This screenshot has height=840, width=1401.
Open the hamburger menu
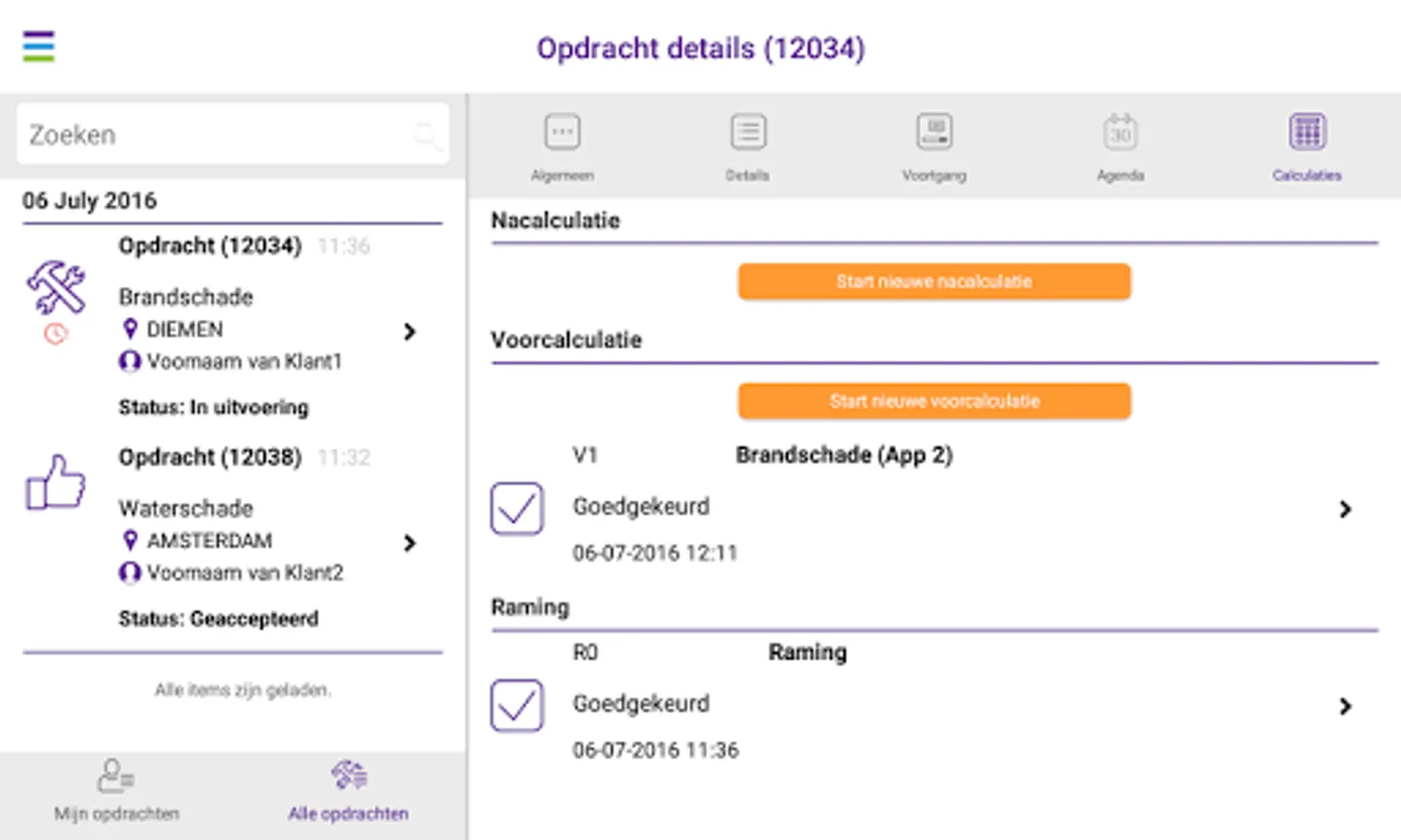pos(38,46)
